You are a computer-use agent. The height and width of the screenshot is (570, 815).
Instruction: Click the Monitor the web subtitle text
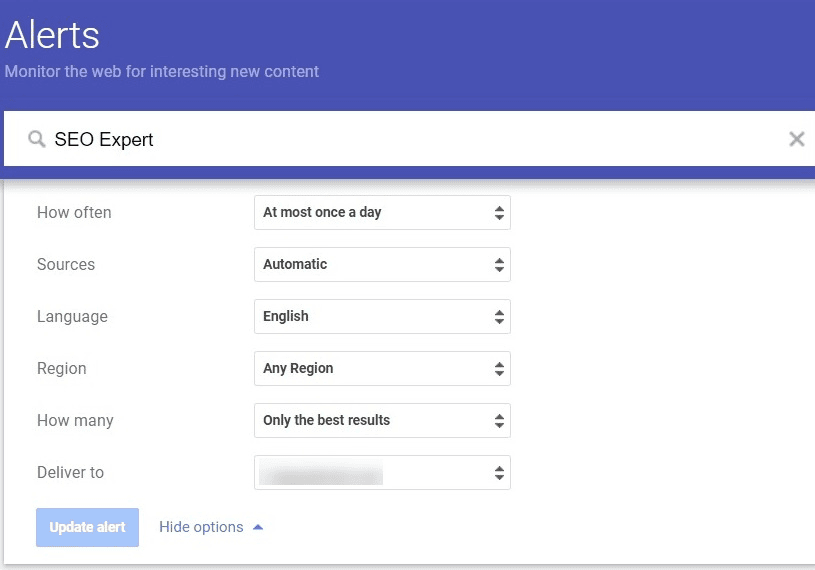pyautogui.click(x=162, y=72)
